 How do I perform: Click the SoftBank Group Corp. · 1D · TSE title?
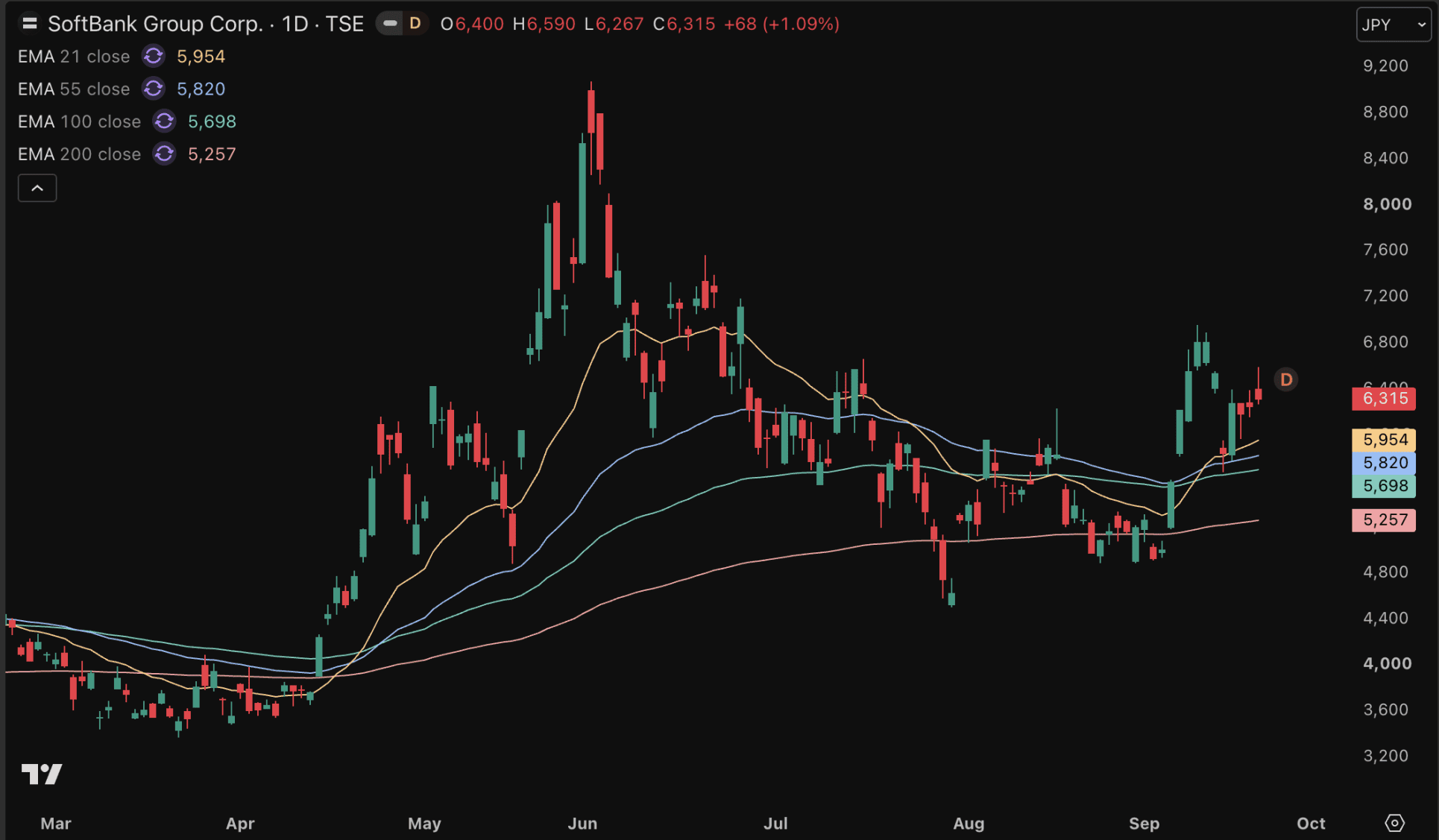point(206,24)
